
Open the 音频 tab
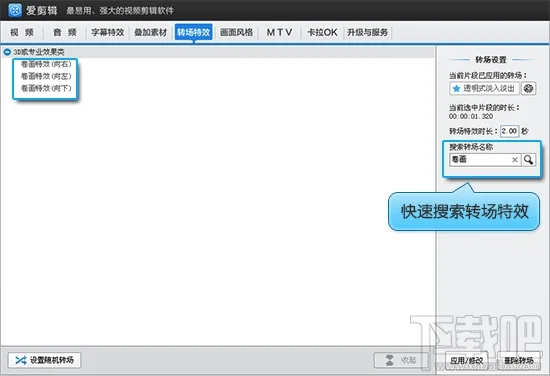65,33
